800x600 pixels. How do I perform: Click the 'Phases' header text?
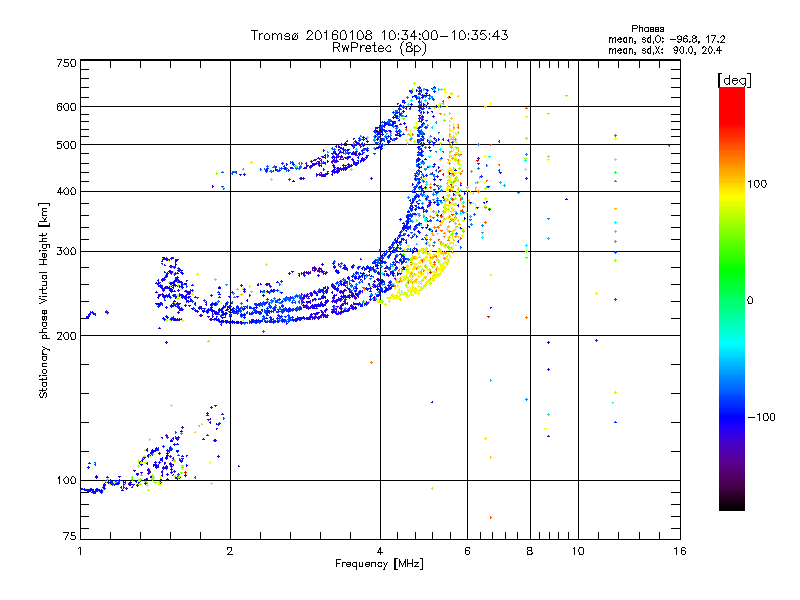point(647,29)
